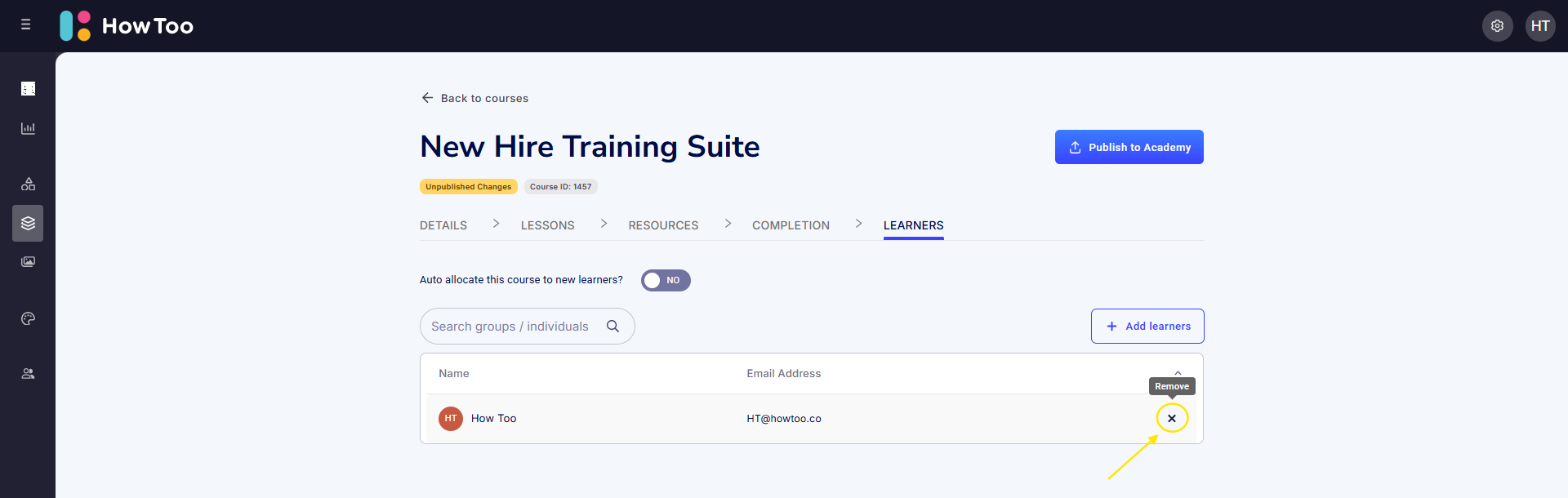
Task: Open the shapes sidebar icon
Action: tap(28, 184)
